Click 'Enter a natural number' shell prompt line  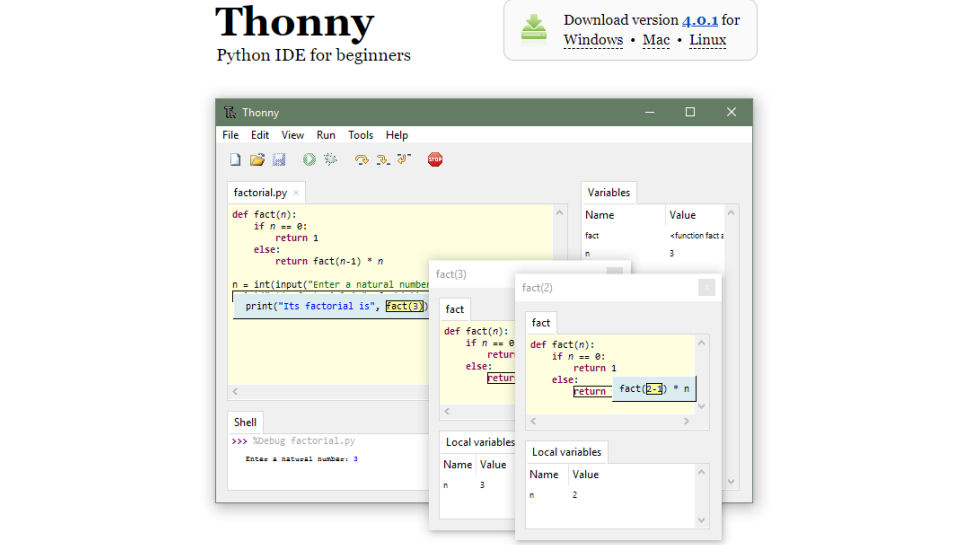(x=301, y=459)
